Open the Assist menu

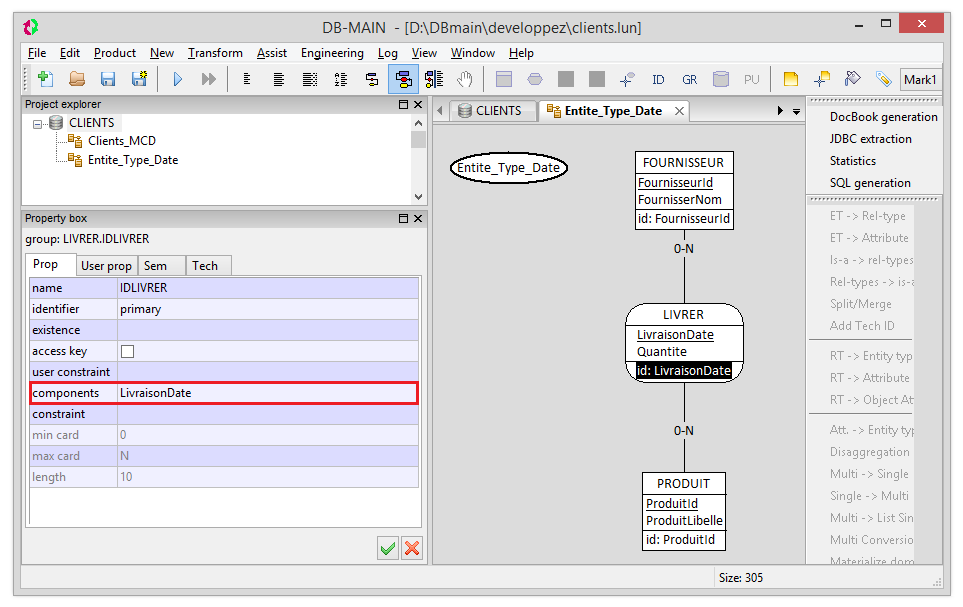click(x=271, y=53)
